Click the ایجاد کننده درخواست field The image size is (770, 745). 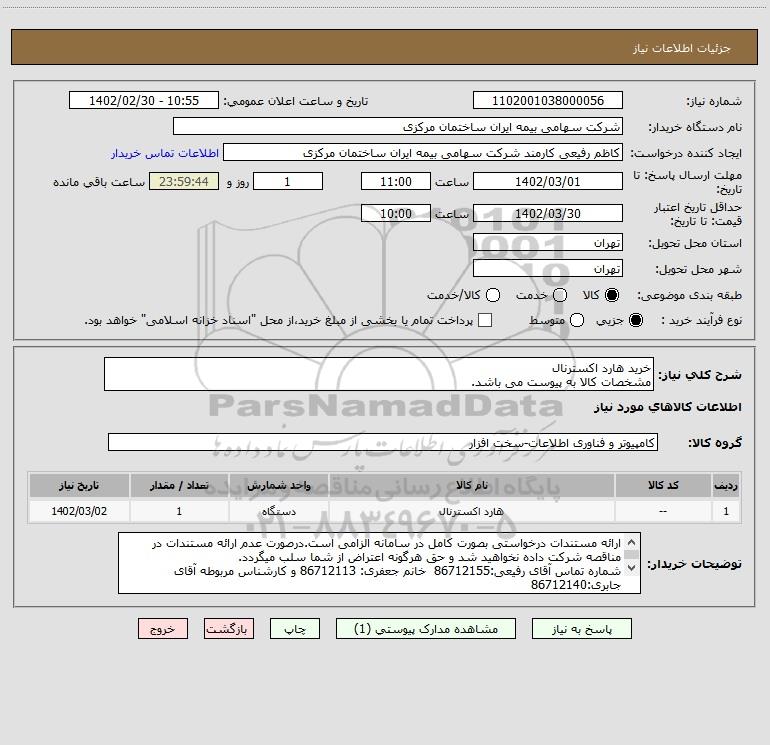[x=423, y=153]
